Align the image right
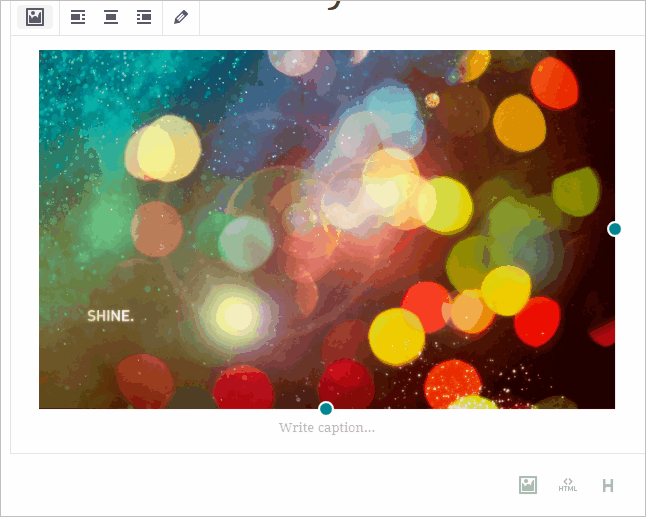The image size is (646, 517). [144, 17]
